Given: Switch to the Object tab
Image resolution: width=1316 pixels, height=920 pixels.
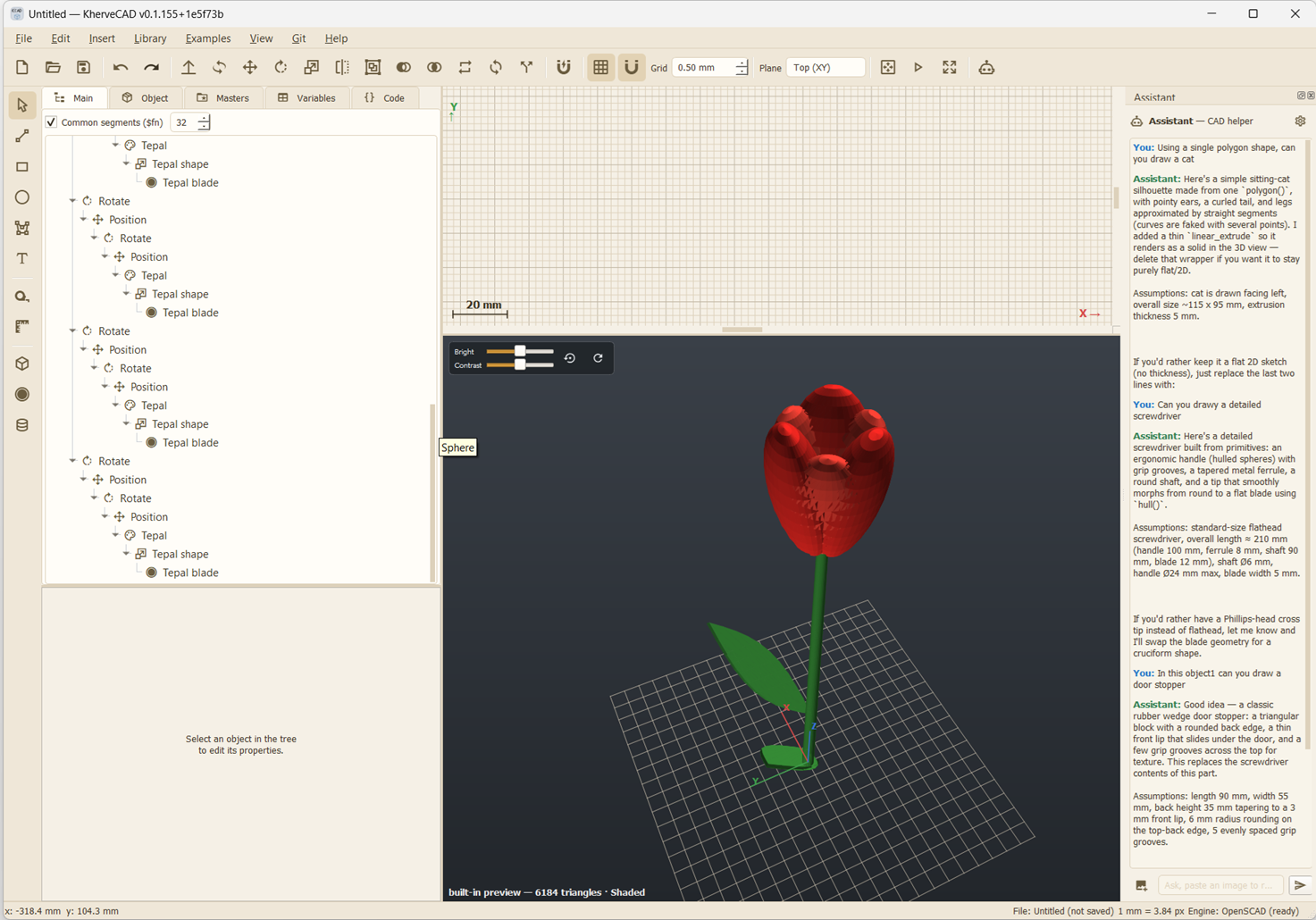Looking at the screenshot, I should [x=146, y=98].
